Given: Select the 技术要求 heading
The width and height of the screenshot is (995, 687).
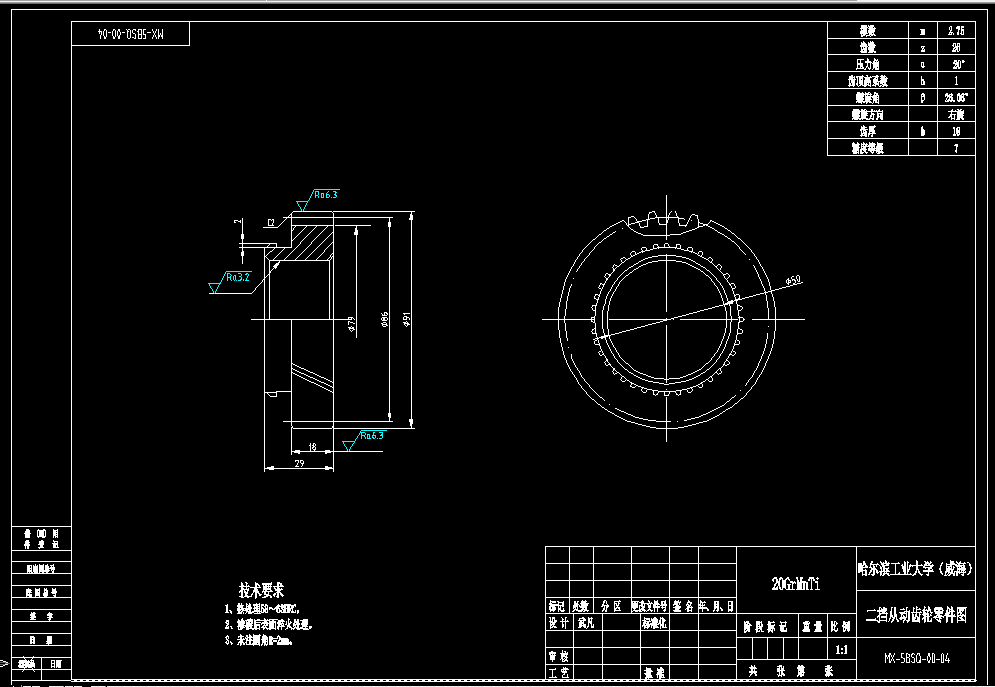Looking at the screenshot, I should coord(261,591).
